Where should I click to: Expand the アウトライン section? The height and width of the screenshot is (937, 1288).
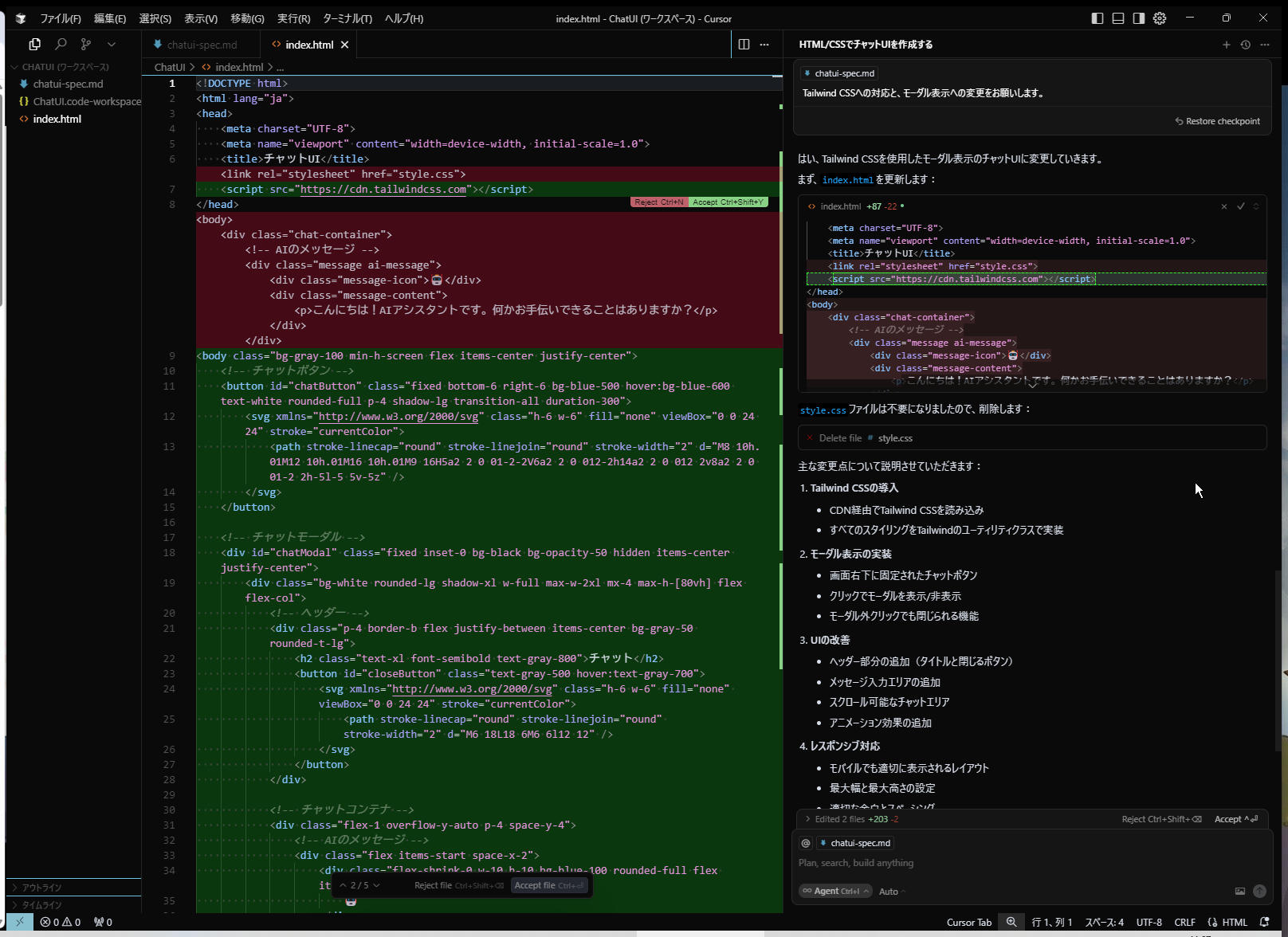[42, 888]
